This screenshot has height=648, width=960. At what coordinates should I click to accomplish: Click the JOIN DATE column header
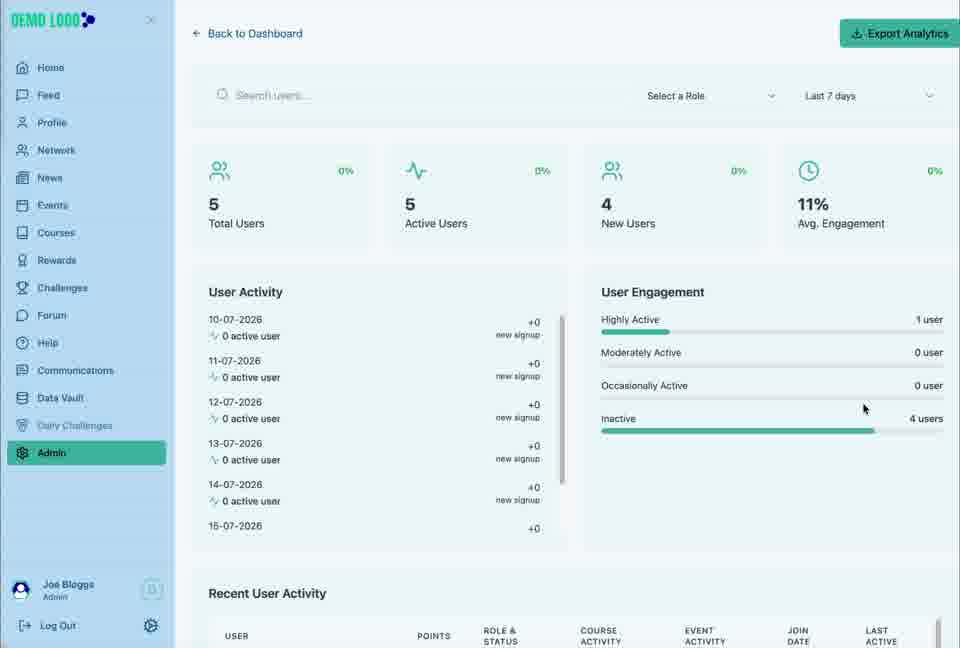click(798, 636)
